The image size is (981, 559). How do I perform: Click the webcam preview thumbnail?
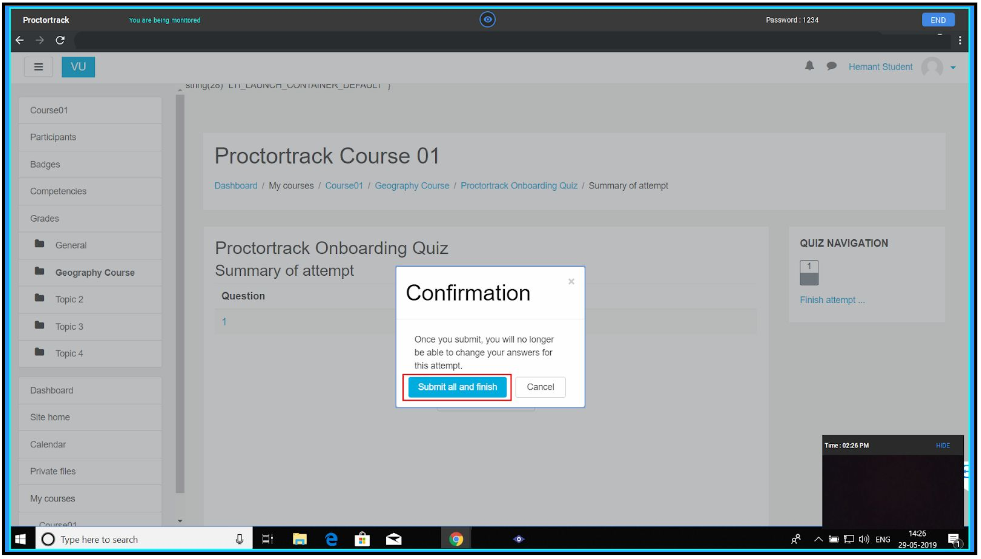[893, 491]
